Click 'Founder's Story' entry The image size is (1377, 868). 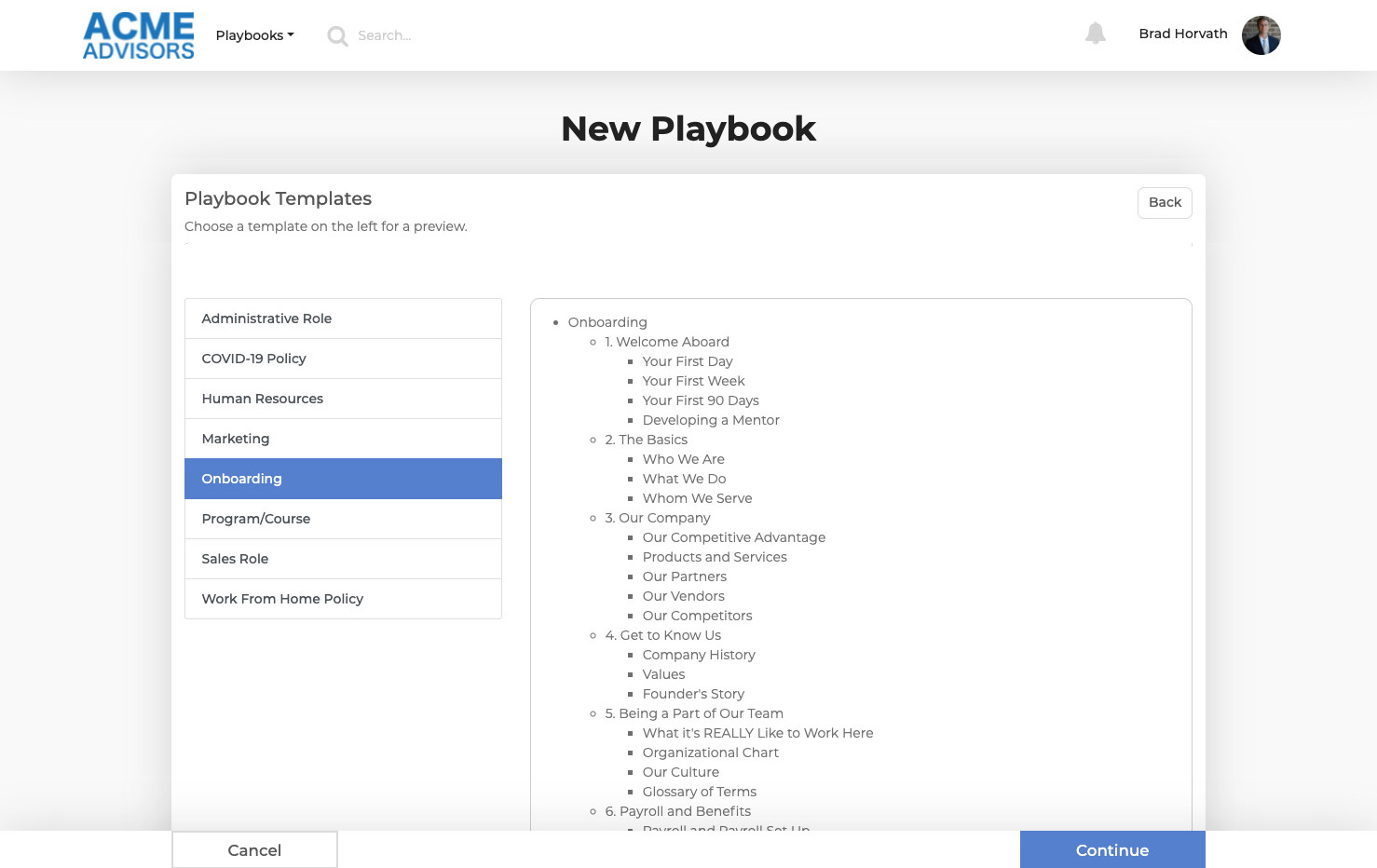(693, 694)
